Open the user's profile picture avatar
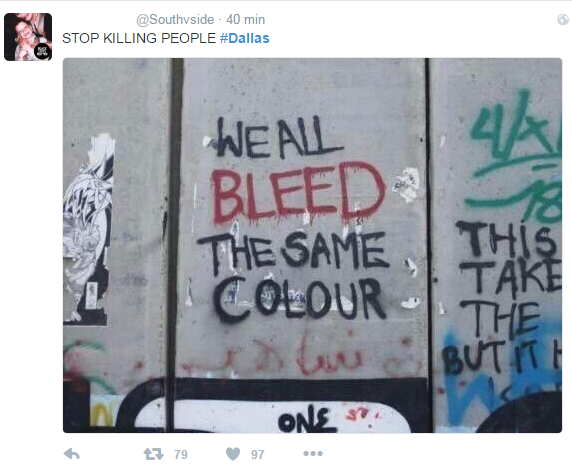The width and height of the screenshot is (572, 466). [x=28, y=37]
